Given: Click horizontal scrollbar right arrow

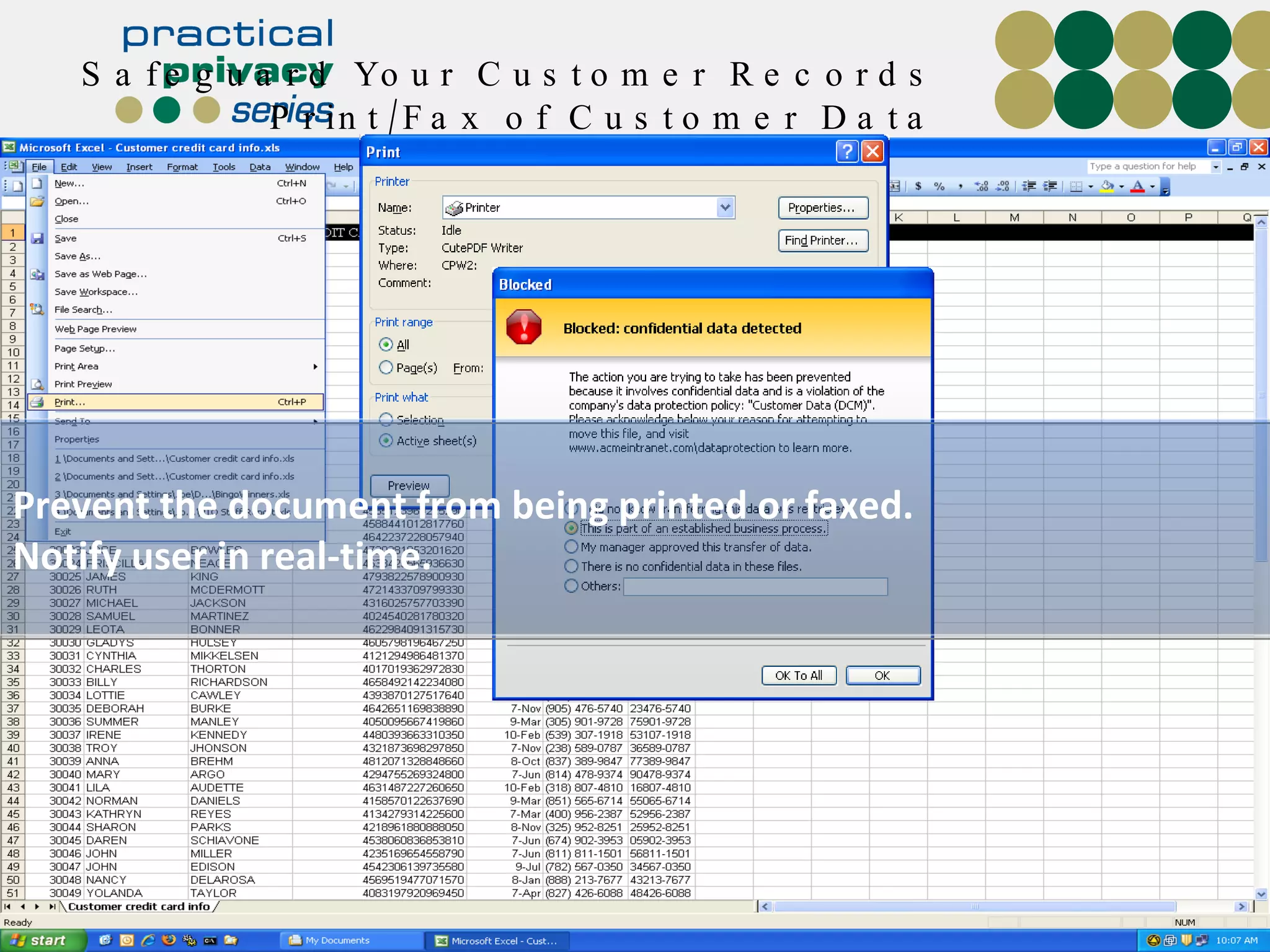Looking at the screenshot, I should click(1241, 906).
